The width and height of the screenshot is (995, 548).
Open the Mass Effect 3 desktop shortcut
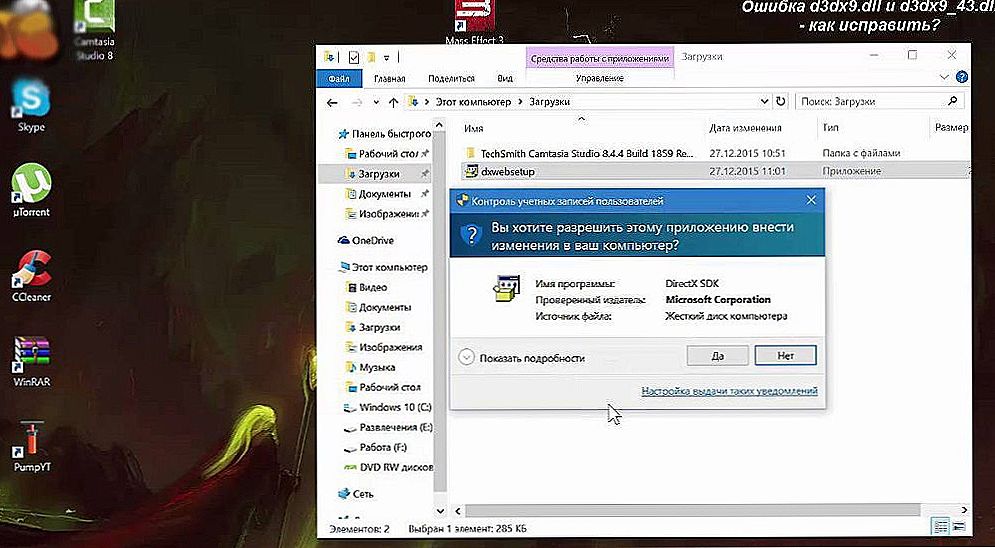pos(475,23)
